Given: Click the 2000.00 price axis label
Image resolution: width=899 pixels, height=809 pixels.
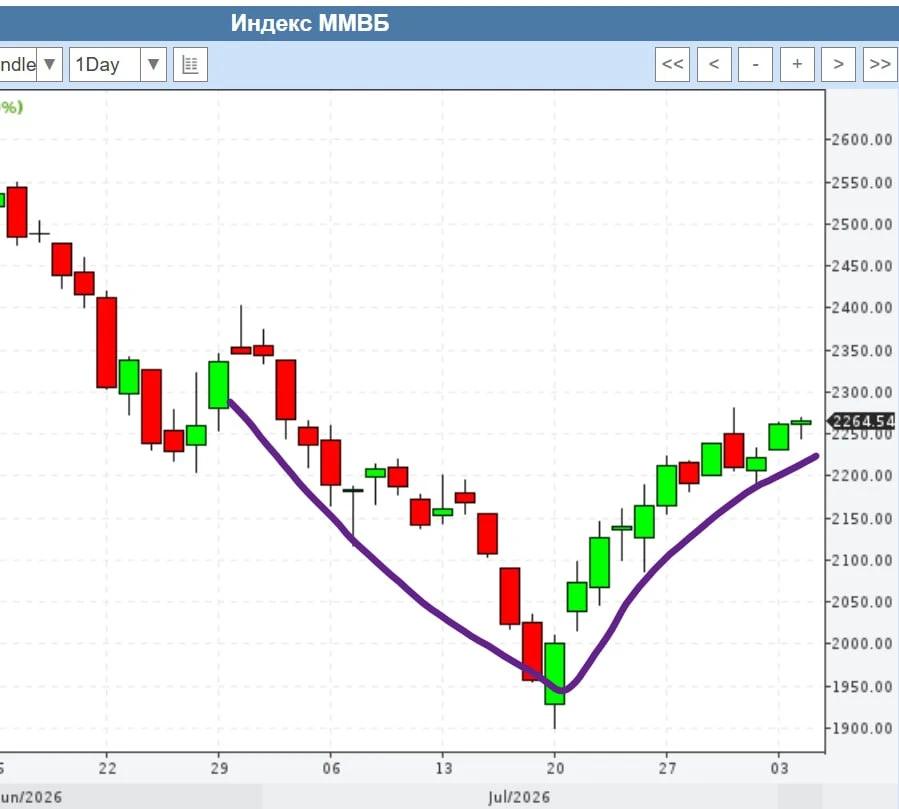Looking at the screenshot, I should [862, 644].
